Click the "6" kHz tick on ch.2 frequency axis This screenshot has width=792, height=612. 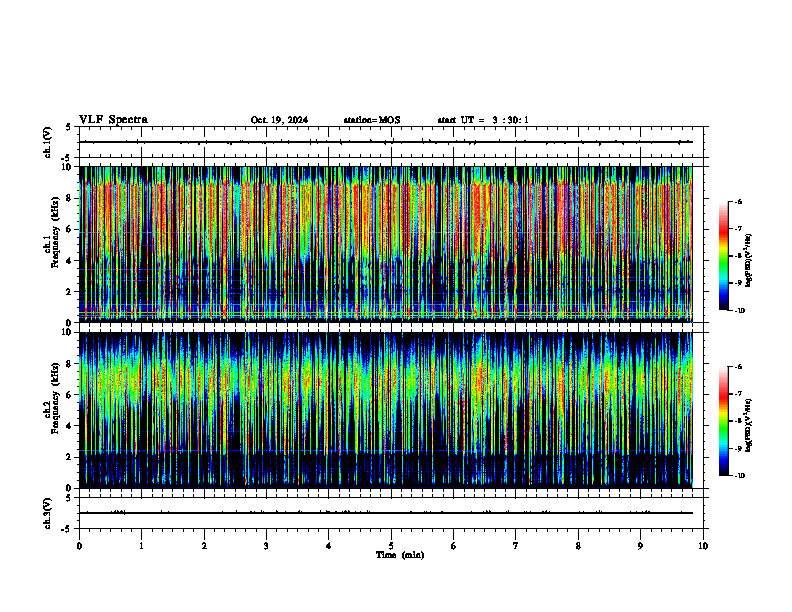(x=70, y=395)
